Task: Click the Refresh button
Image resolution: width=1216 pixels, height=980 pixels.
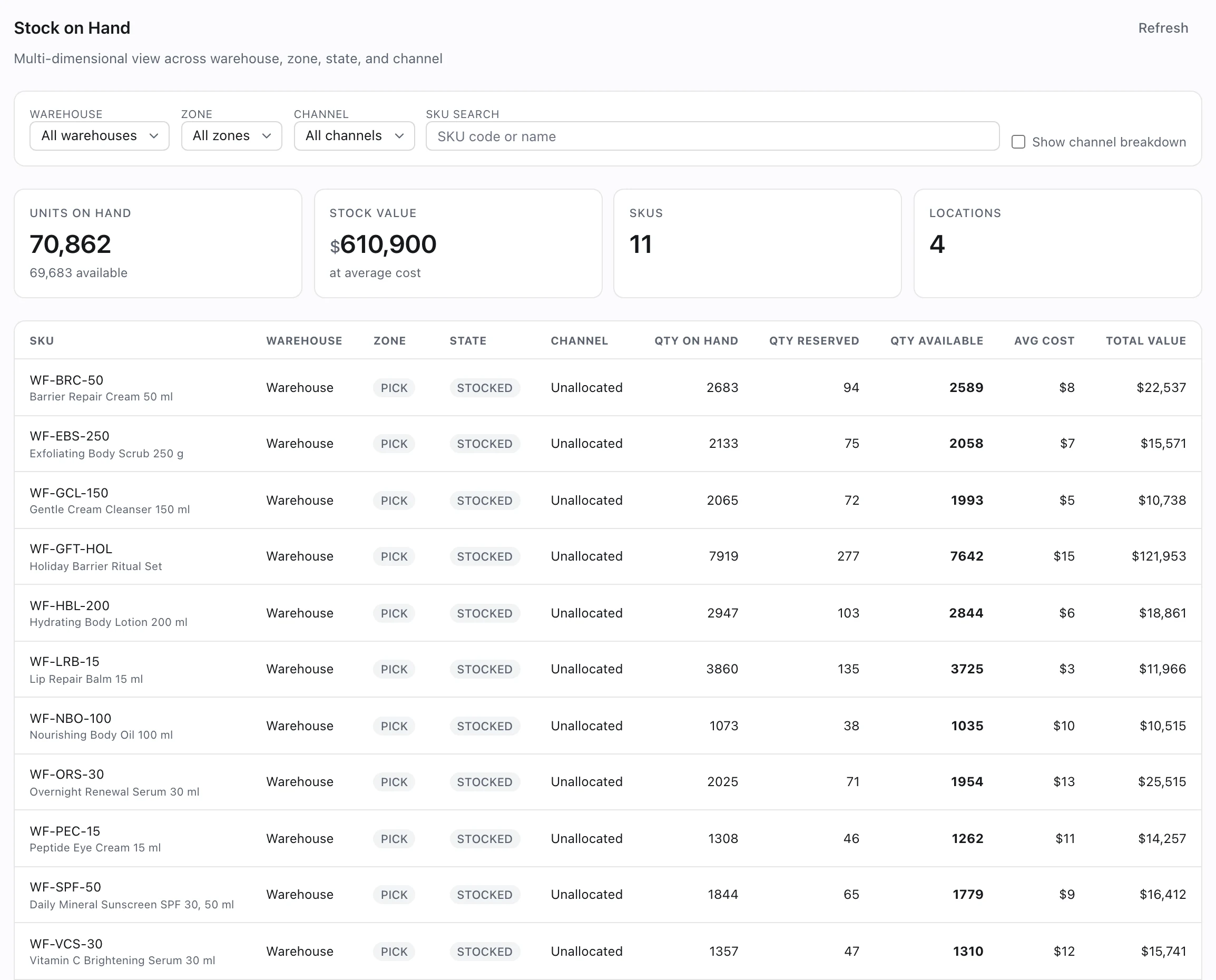Action: point(1163,27)
